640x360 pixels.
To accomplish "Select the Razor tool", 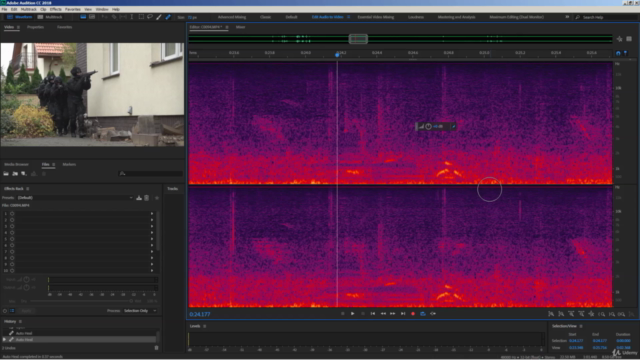I will (x=114, y=17).
